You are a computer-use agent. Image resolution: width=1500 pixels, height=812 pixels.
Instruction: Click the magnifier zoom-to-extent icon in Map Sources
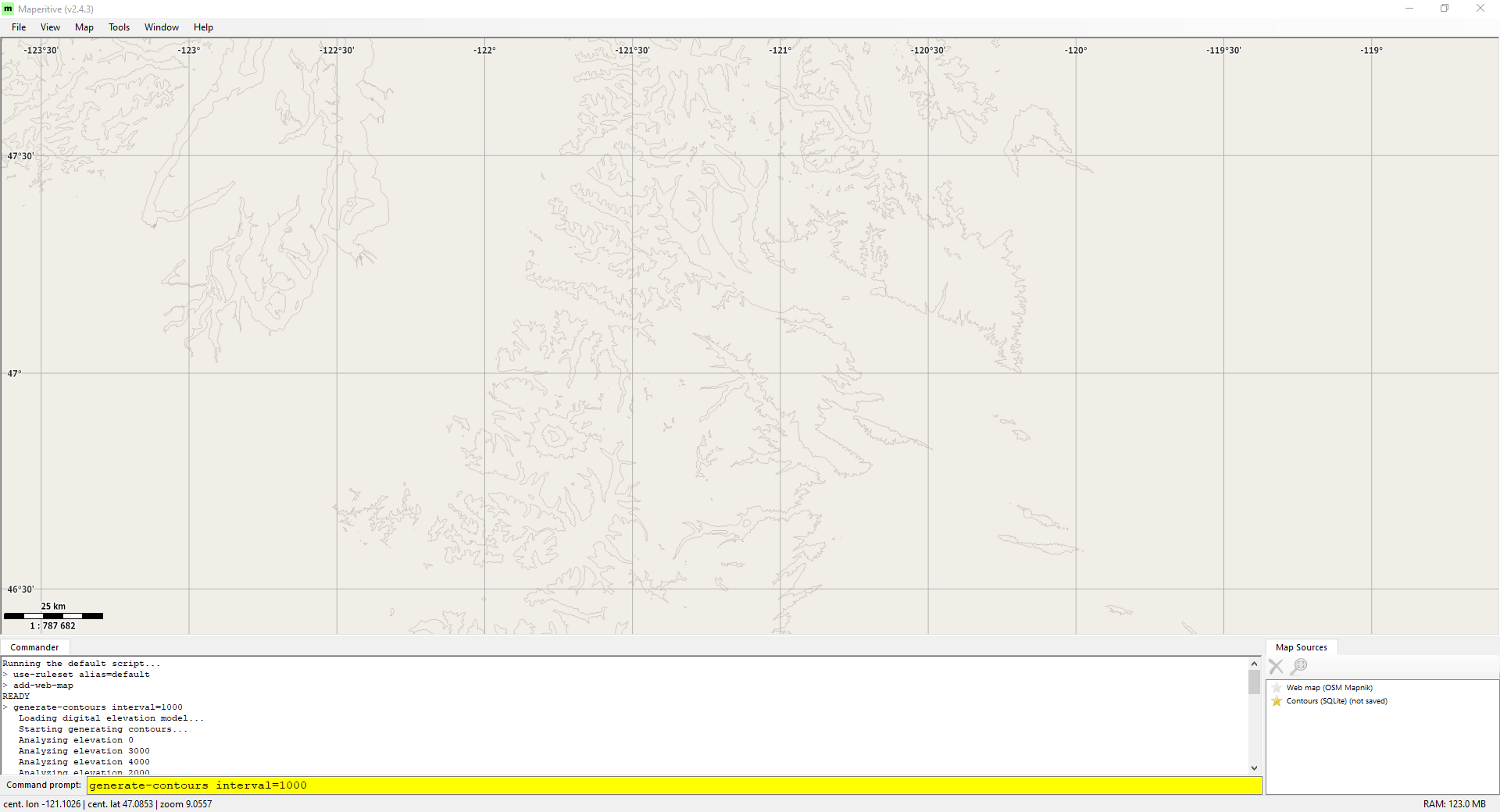pyautogui.click(x=1298, y=667)
